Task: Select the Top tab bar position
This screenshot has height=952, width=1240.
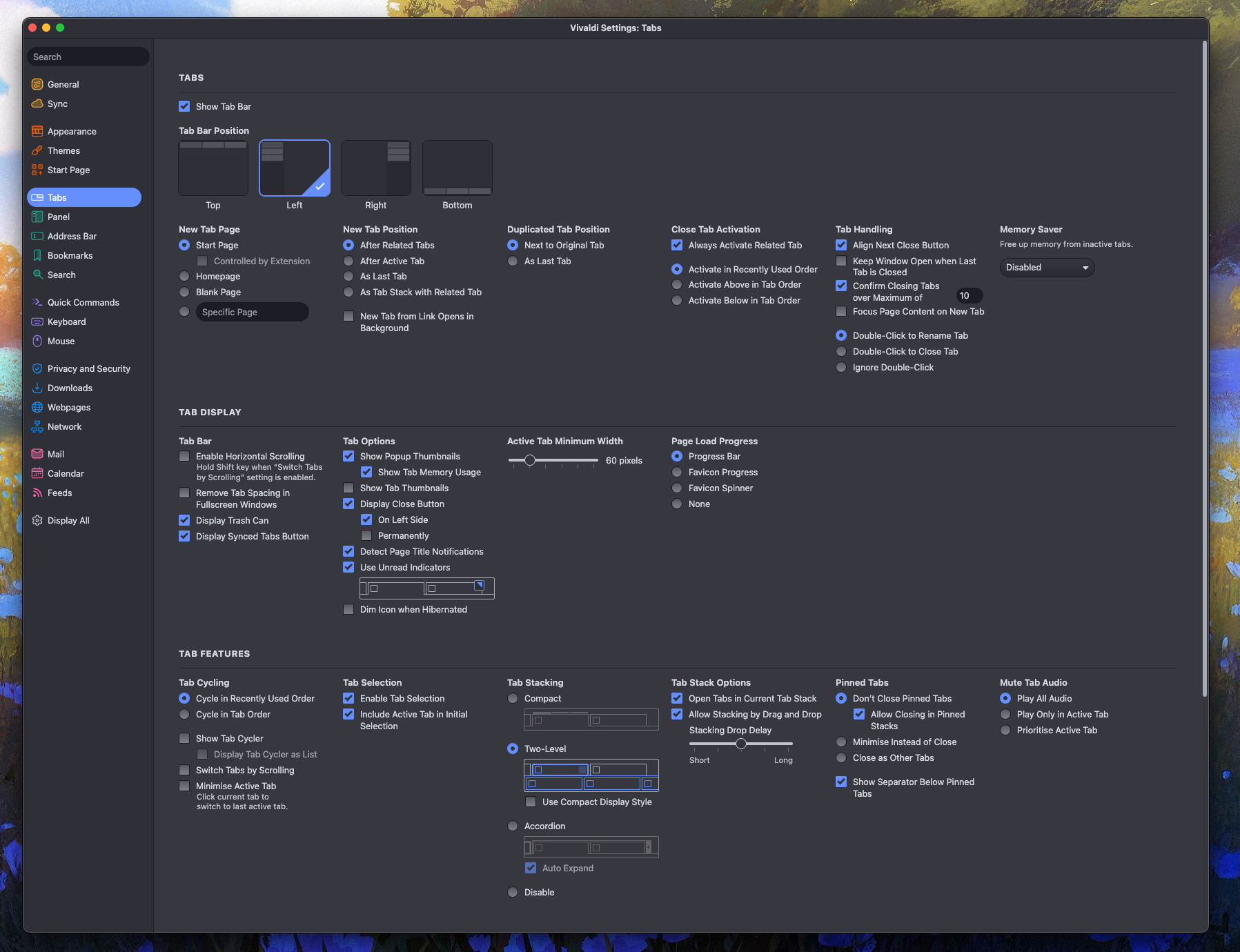Action: point(213,168)
